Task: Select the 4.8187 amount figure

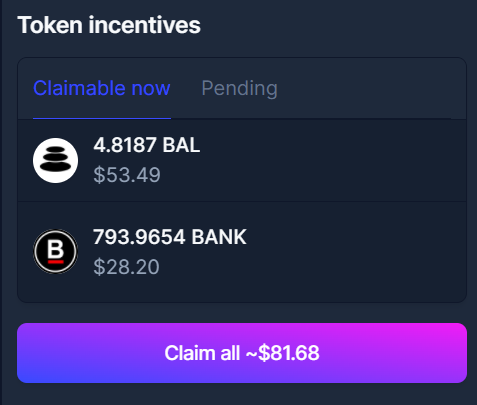Action: (125, 145)
